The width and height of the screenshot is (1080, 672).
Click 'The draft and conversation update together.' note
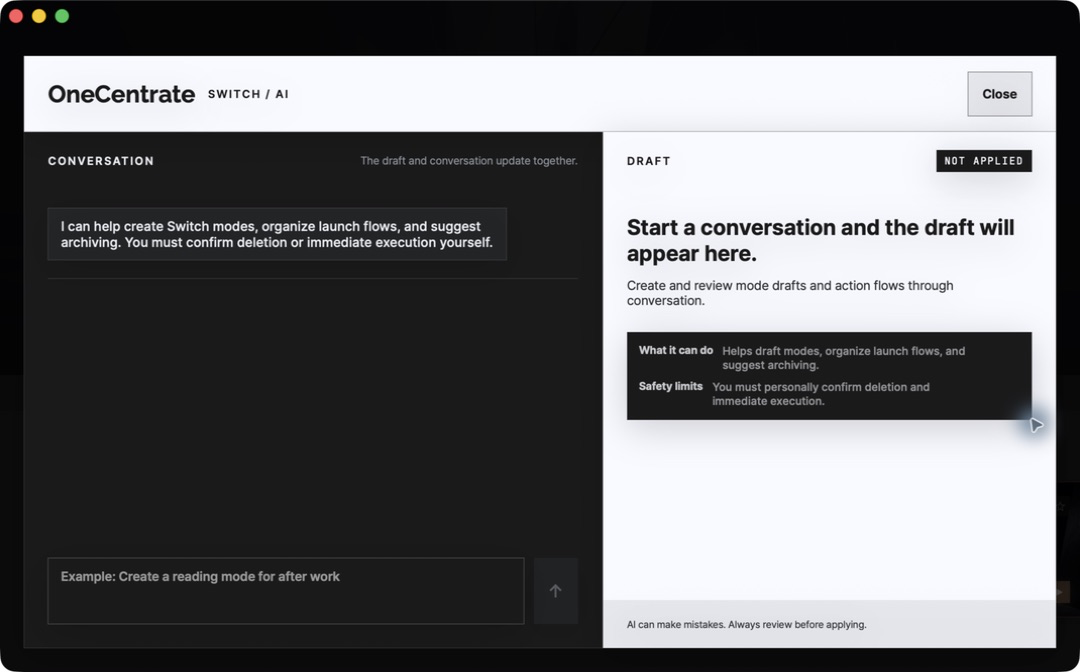[x=468, y=160]
